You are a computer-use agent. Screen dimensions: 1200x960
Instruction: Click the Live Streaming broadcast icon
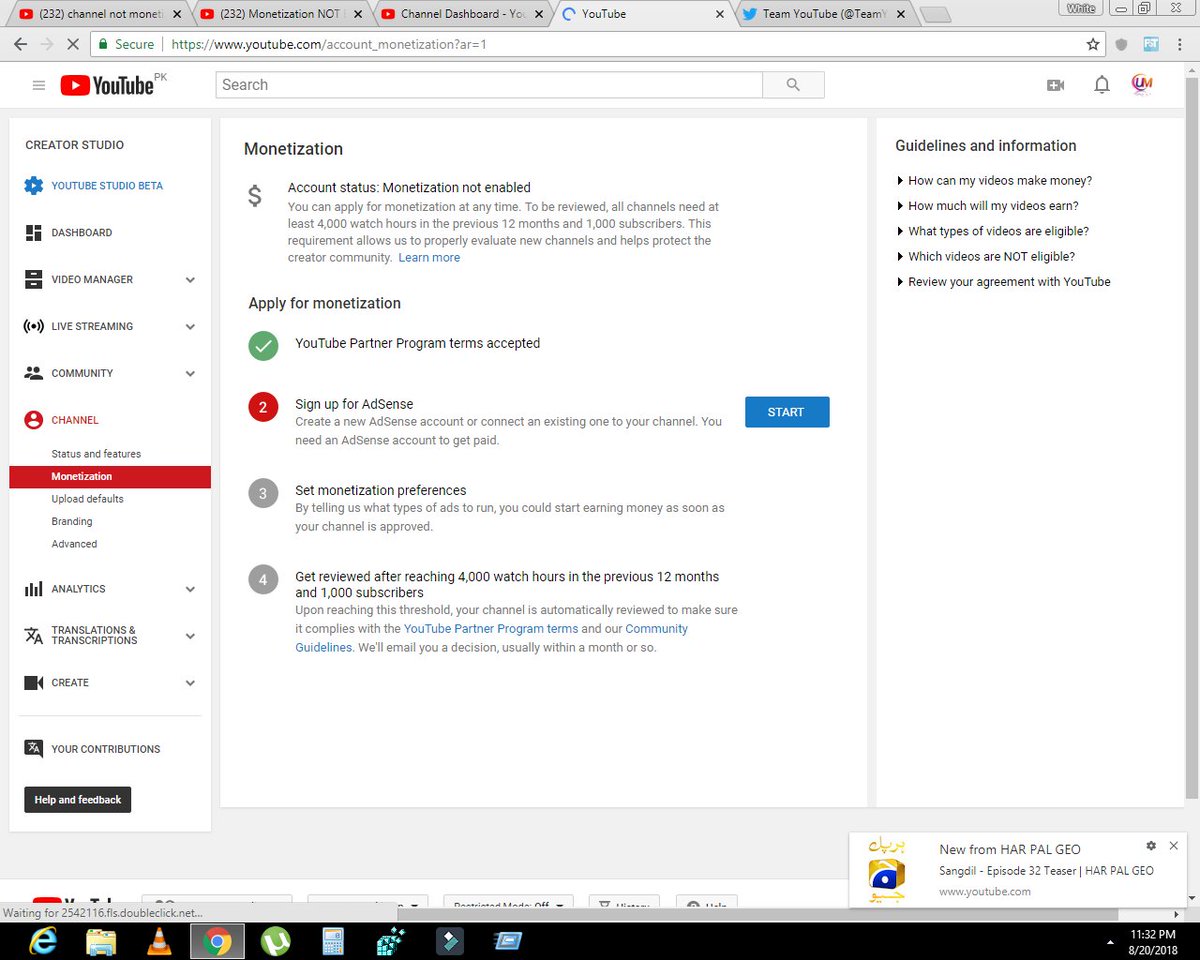click(x=33, y=326)
